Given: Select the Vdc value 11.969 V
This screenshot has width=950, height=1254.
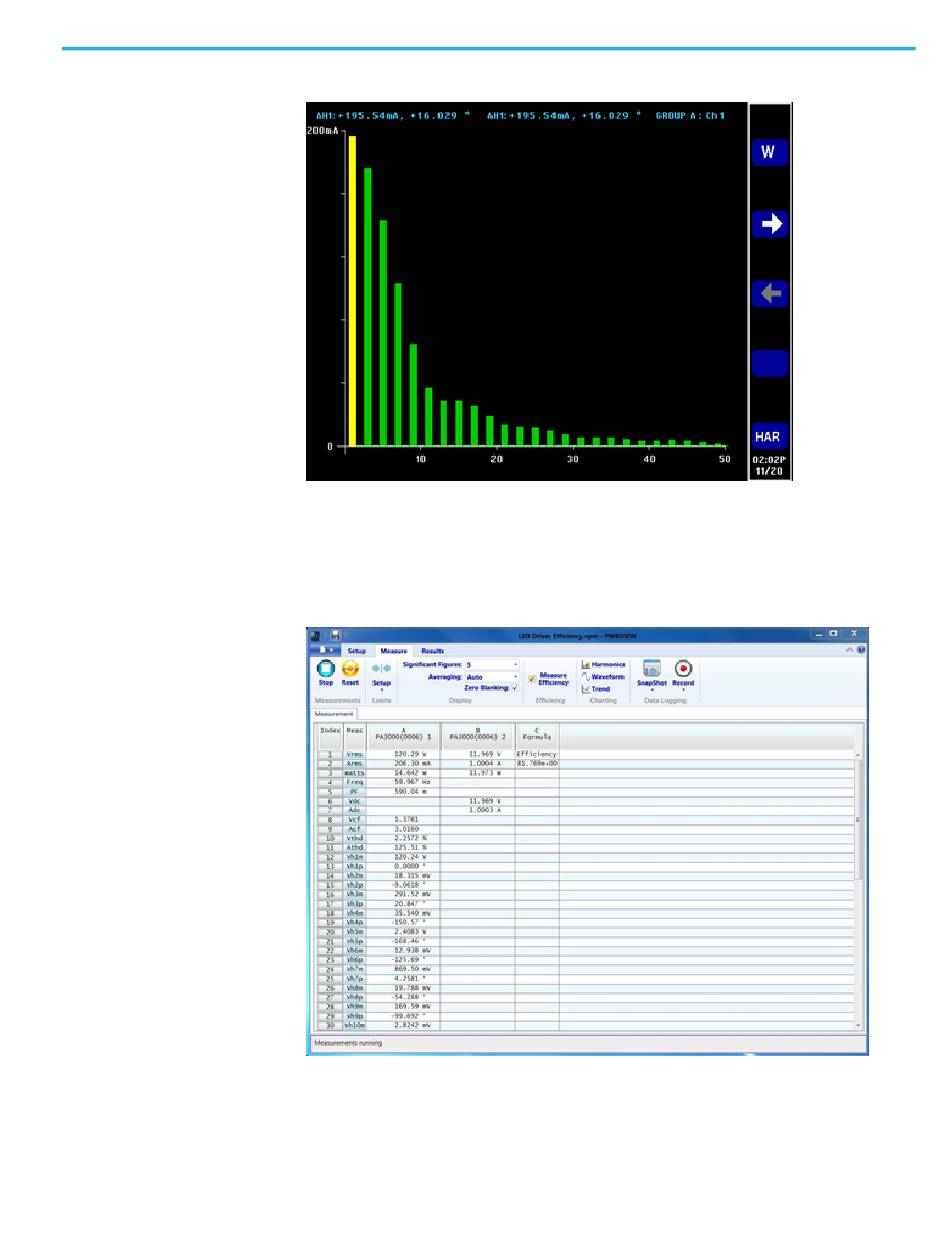Looking at the screenshot, I should tap(478, 801).
